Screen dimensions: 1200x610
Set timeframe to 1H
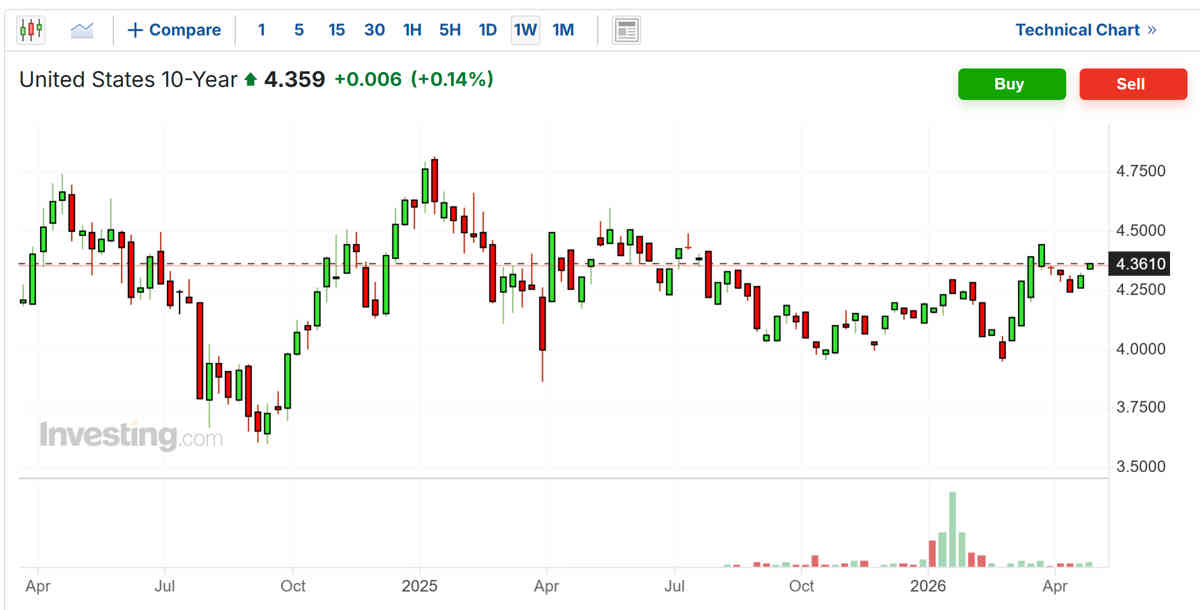412,30
